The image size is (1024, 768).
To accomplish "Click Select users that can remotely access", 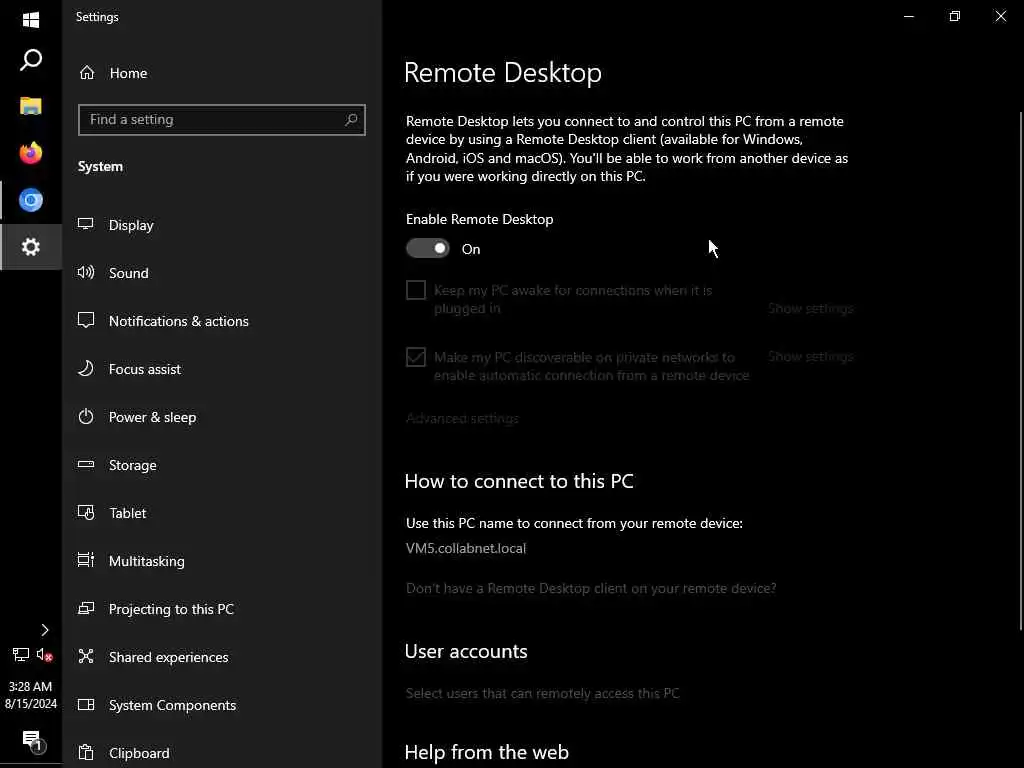I will (x=542, y=693).
